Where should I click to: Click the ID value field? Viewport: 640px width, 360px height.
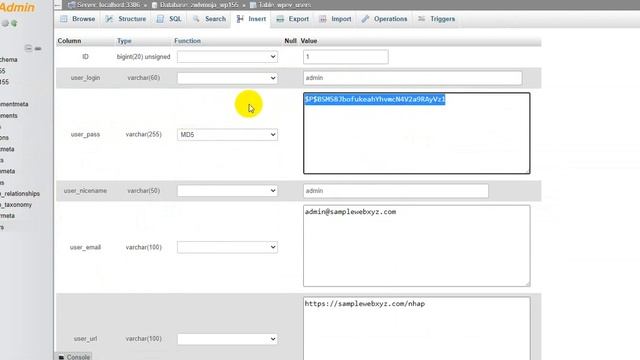pos(346,57)
